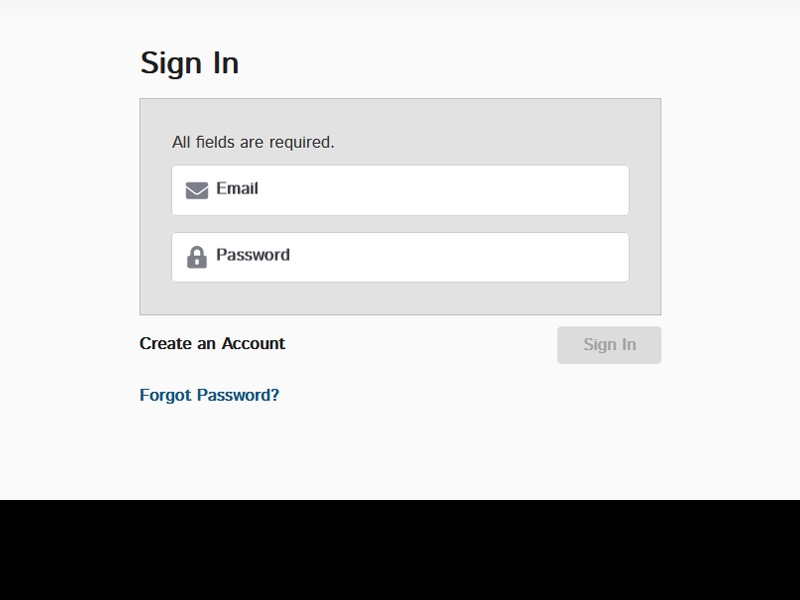Viewport: 800px width, 600px height.
Task: Click the word "Account" in Create an Account
Action: (253, 343)
